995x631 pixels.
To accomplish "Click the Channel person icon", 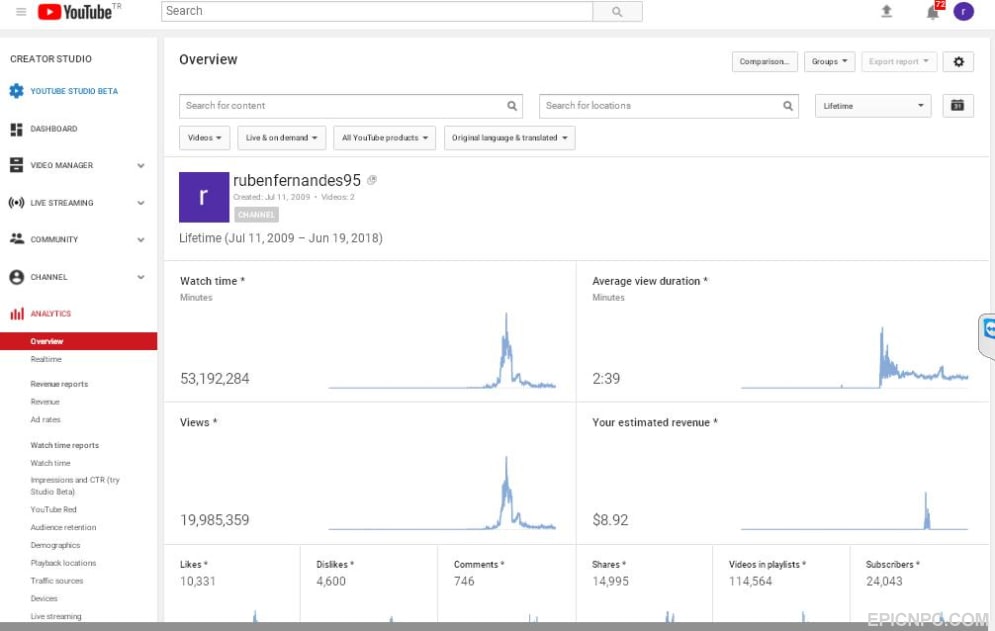I will [16, 277].
